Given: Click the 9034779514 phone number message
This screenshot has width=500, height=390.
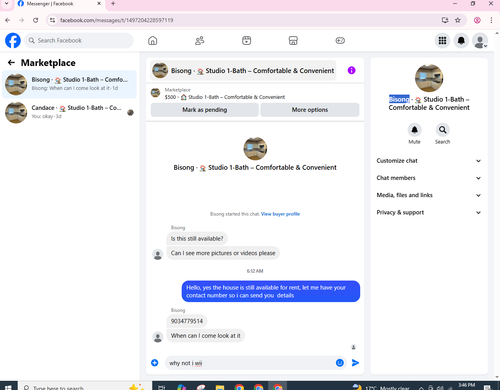Looking at the screenshot, I should [x=187, y=321].
